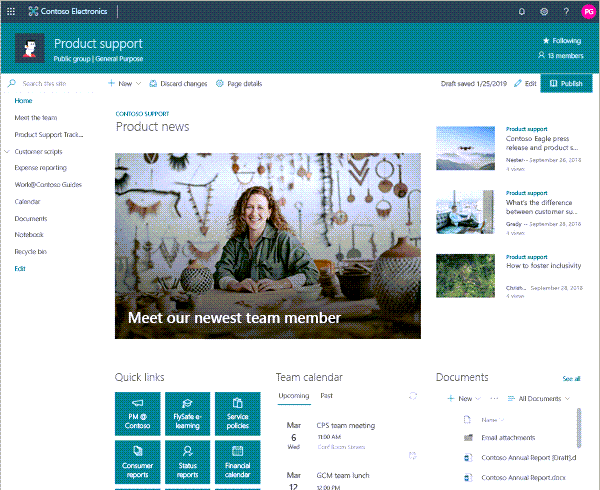Screen dimensions: 600x490
Task: Click the Documents list vertical scrollbar
Action: coord(579,430)
